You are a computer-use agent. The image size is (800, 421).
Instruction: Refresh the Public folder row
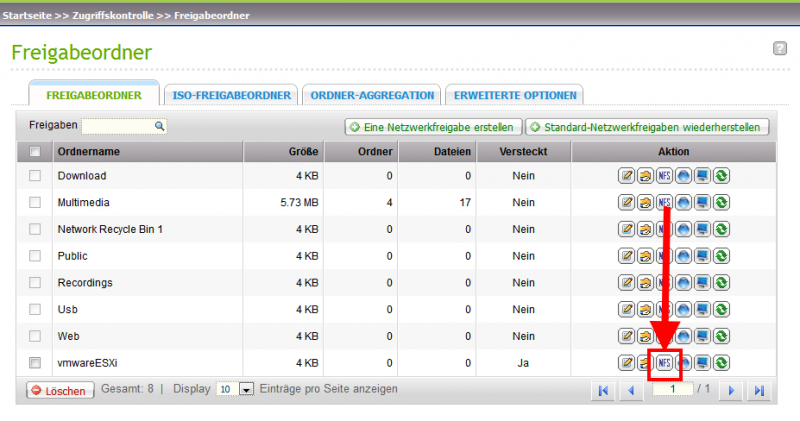(x=721, y=256)
